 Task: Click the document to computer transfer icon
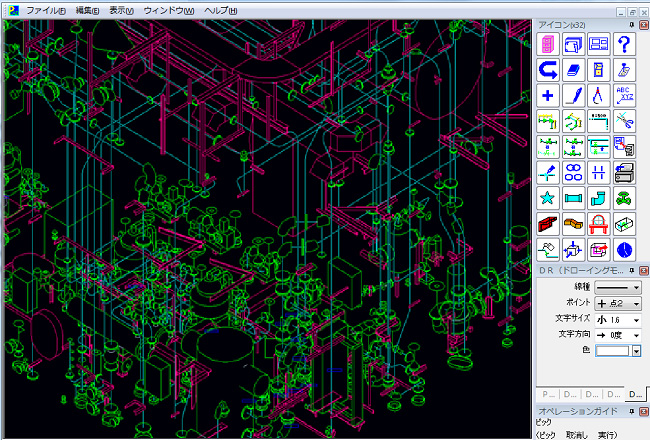tap(624, 147)
